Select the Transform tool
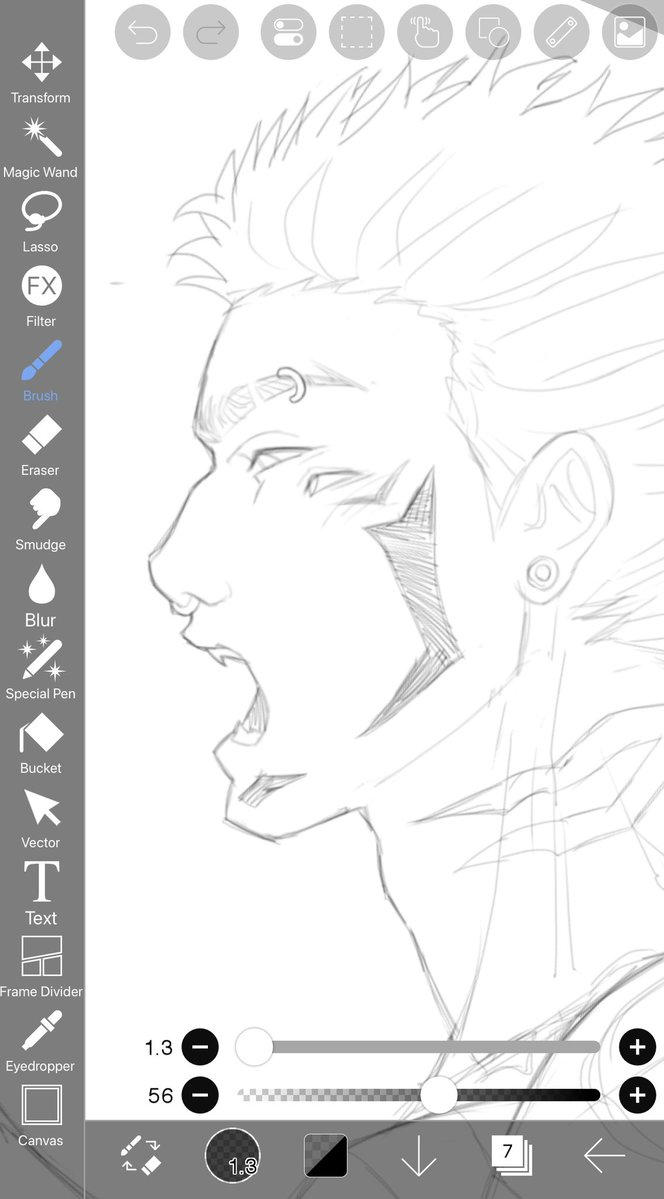664x1199 pixels. tap(41, 73)
